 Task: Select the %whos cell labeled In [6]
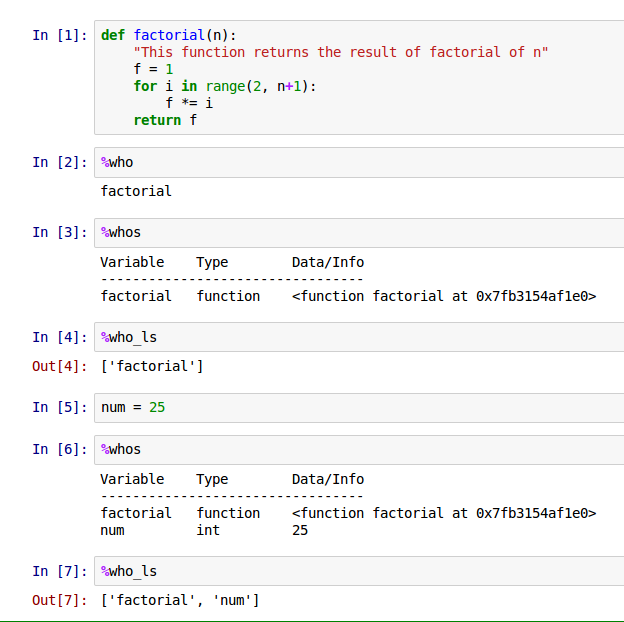360,449
